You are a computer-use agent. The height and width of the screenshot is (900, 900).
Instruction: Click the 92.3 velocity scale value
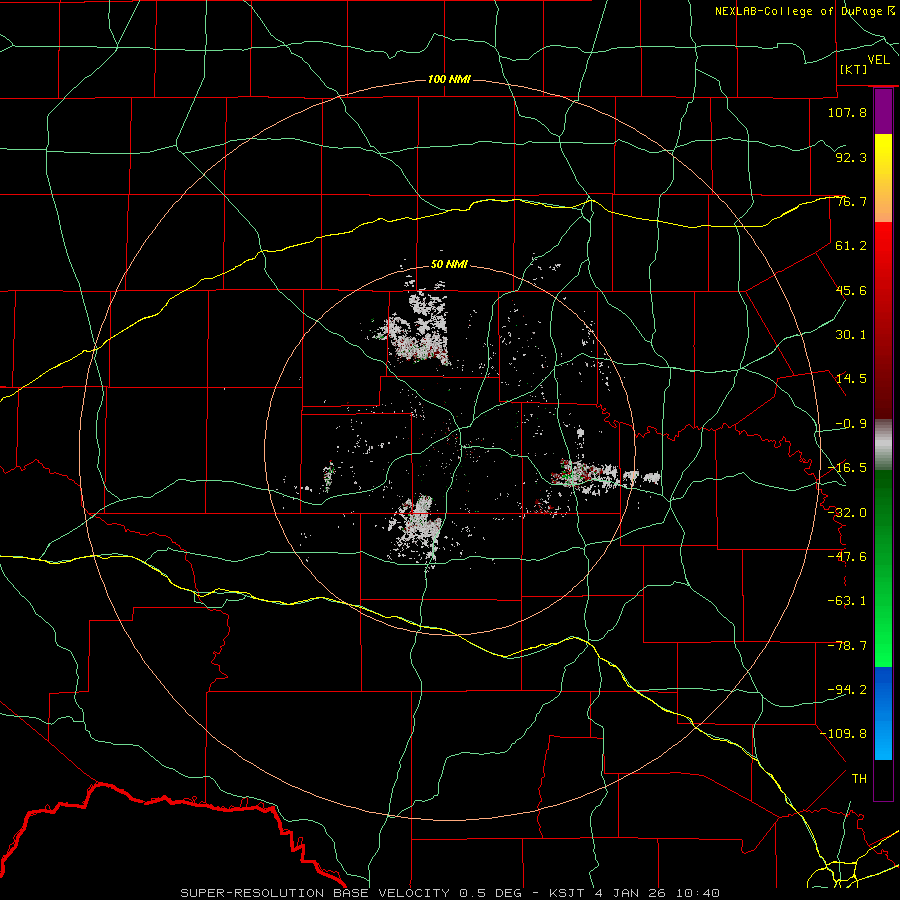click(851, 157)
